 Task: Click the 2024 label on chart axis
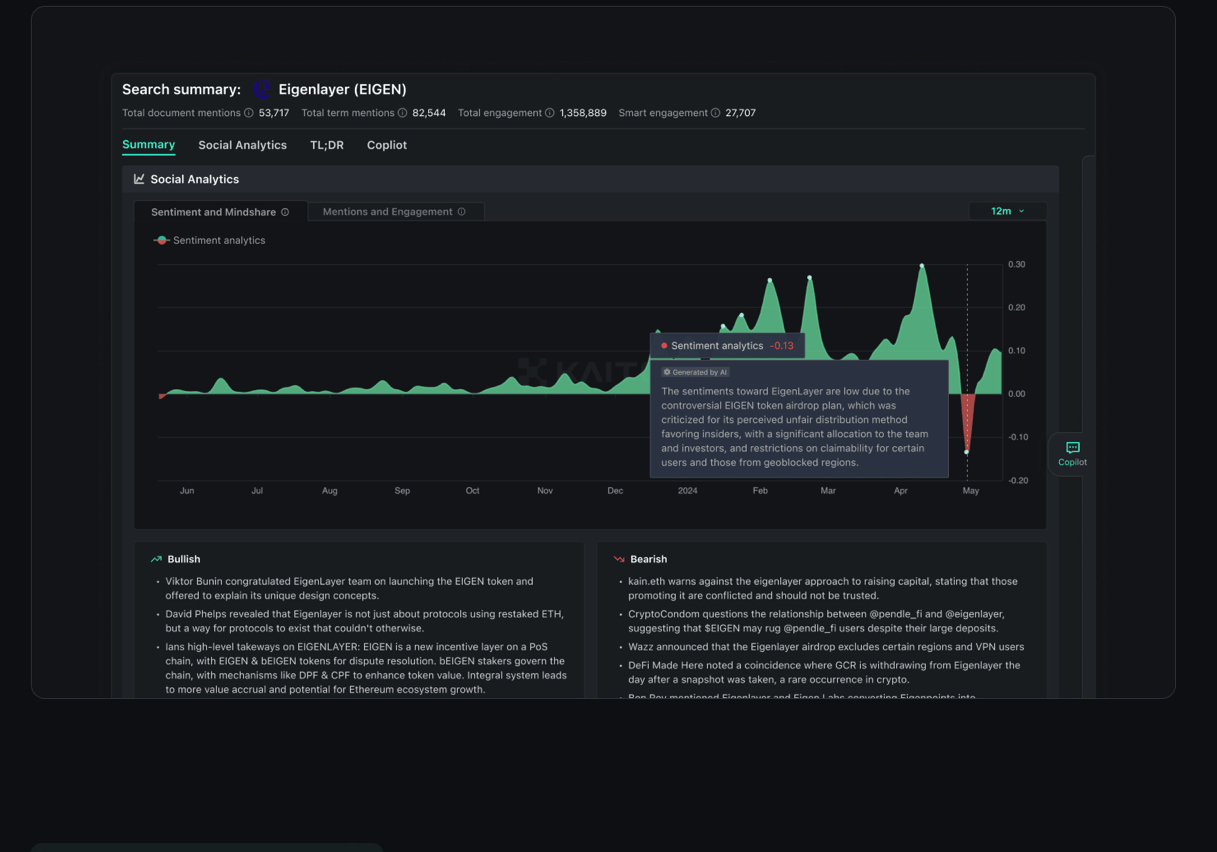coord(687,491)
